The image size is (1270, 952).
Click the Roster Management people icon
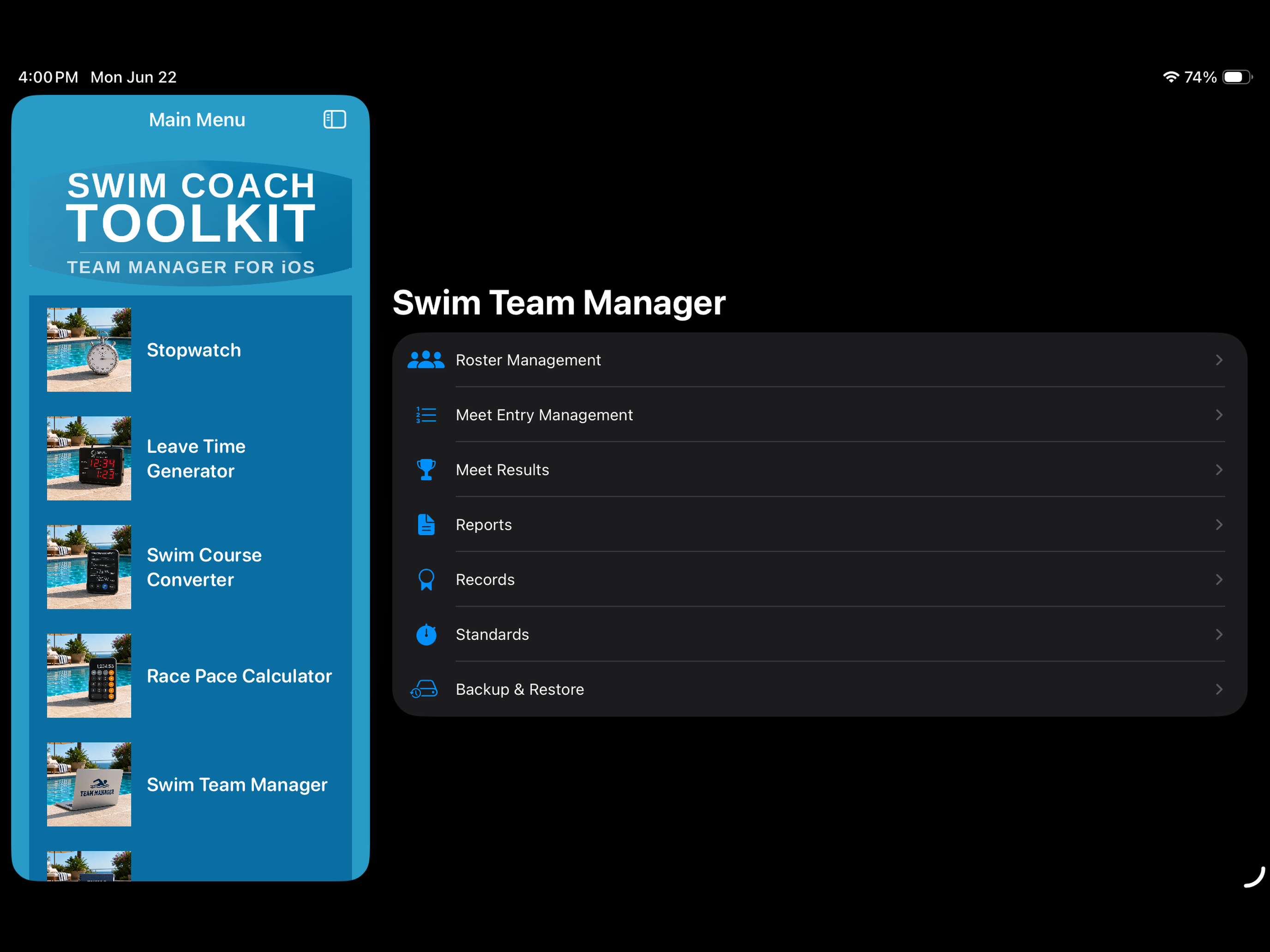tap(426, 360)
